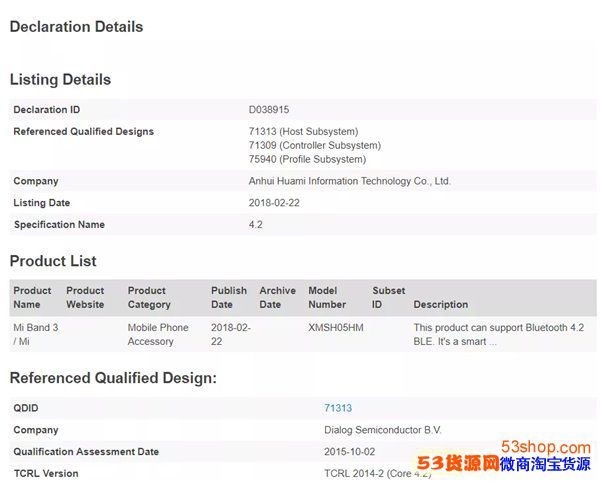Click 71309 (Controller Subsystem) design entry
Image resolution: width=600 pixels, height=482 pixels.
314,145
